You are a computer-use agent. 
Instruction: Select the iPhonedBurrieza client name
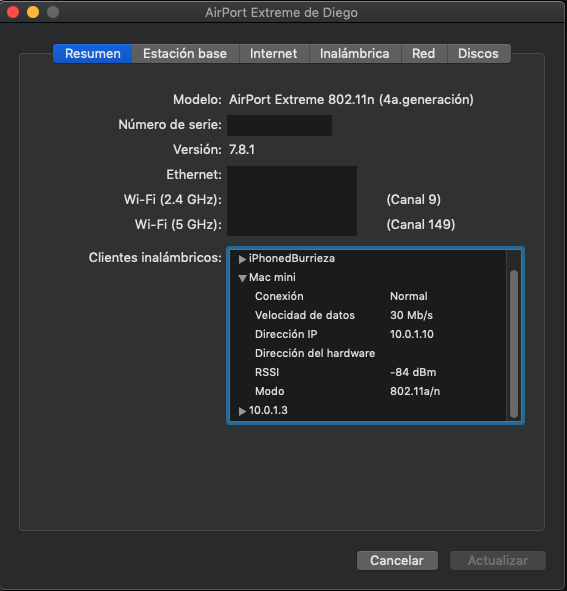292,259
